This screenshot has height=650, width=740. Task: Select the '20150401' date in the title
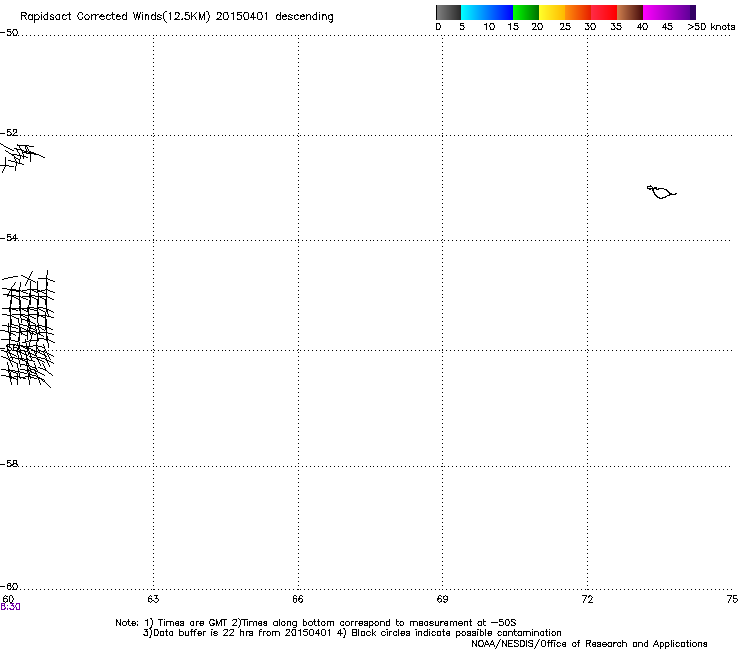point(242,17)
